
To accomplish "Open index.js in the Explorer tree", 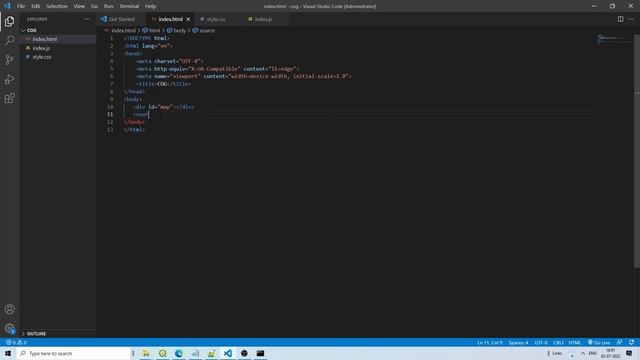I will pos(41,48).
